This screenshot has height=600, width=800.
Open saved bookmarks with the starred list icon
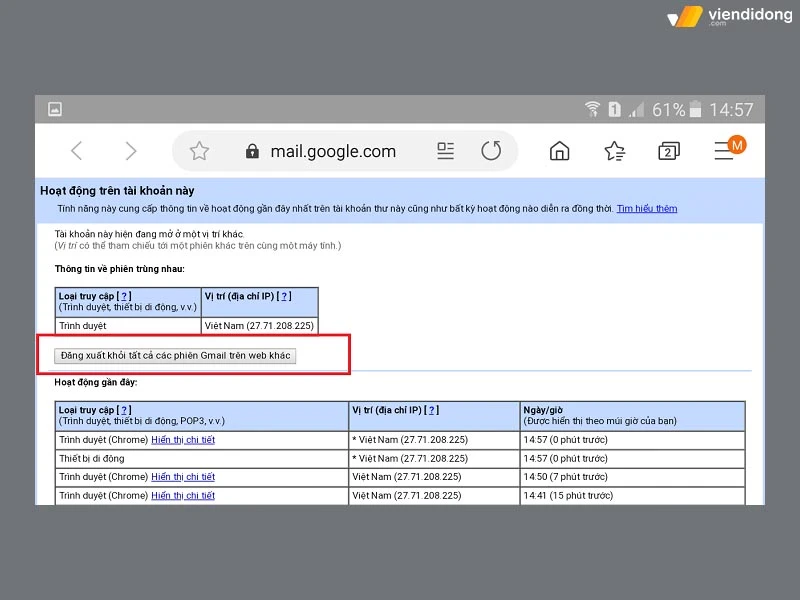point(613,150)
